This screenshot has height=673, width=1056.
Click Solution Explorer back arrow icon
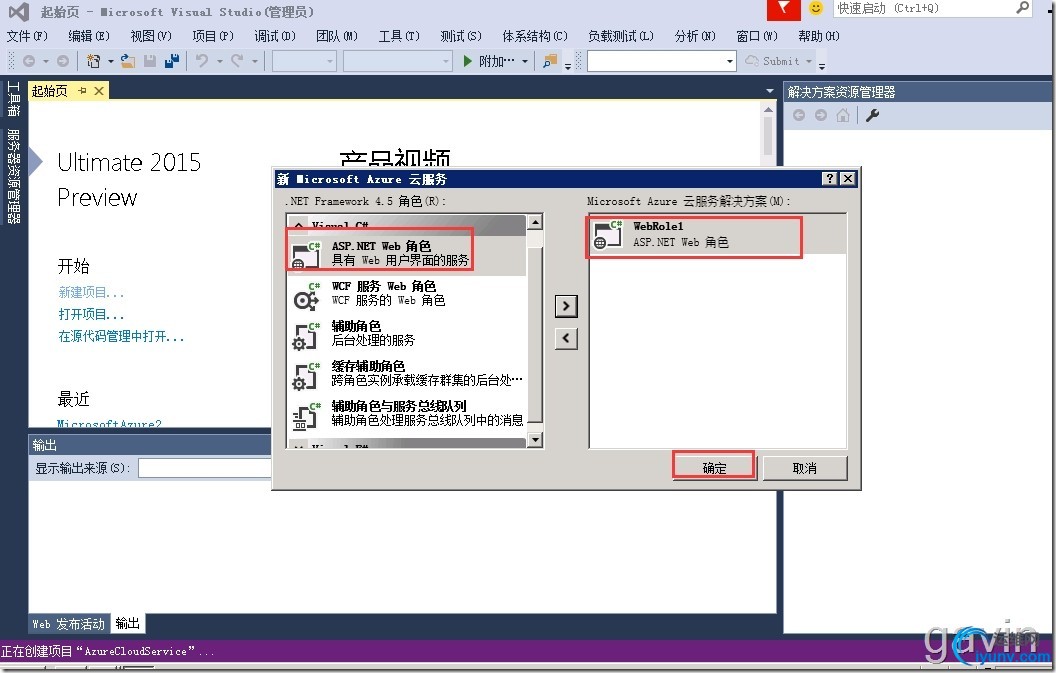[x=799, y=115]
